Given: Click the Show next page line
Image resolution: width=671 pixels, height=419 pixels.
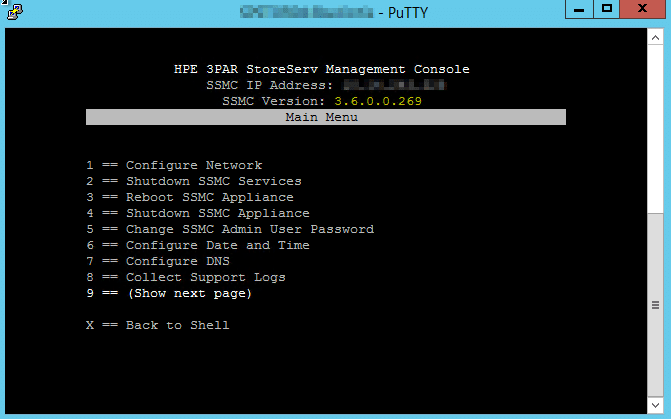Looking at the screenshot, I should coord(170,293).
